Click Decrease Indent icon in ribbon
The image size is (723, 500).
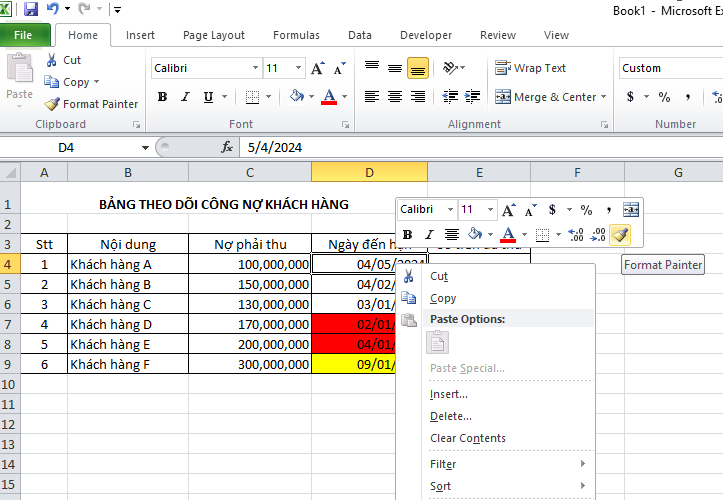pos(450,96)
